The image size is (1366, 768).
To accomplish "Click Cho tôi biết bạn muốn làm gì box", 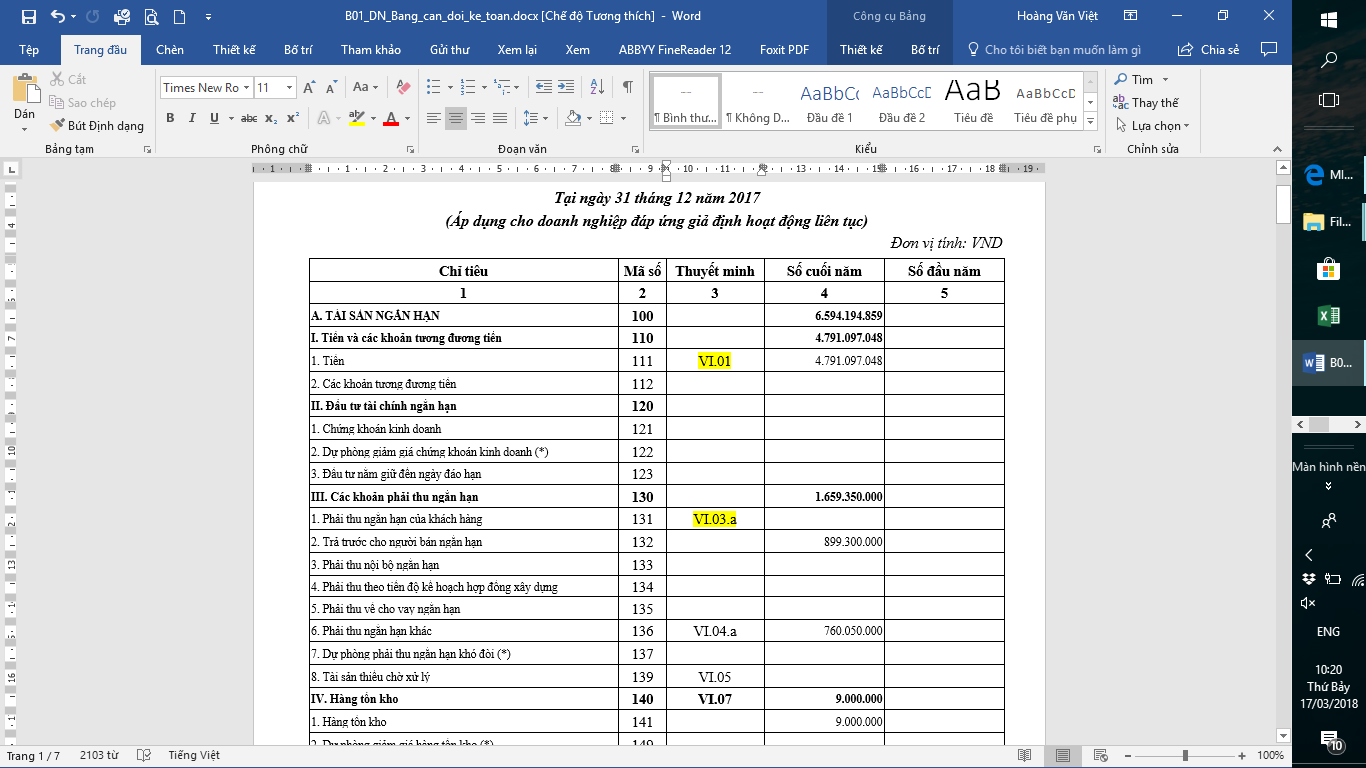I will click(x=1053, y=50).
